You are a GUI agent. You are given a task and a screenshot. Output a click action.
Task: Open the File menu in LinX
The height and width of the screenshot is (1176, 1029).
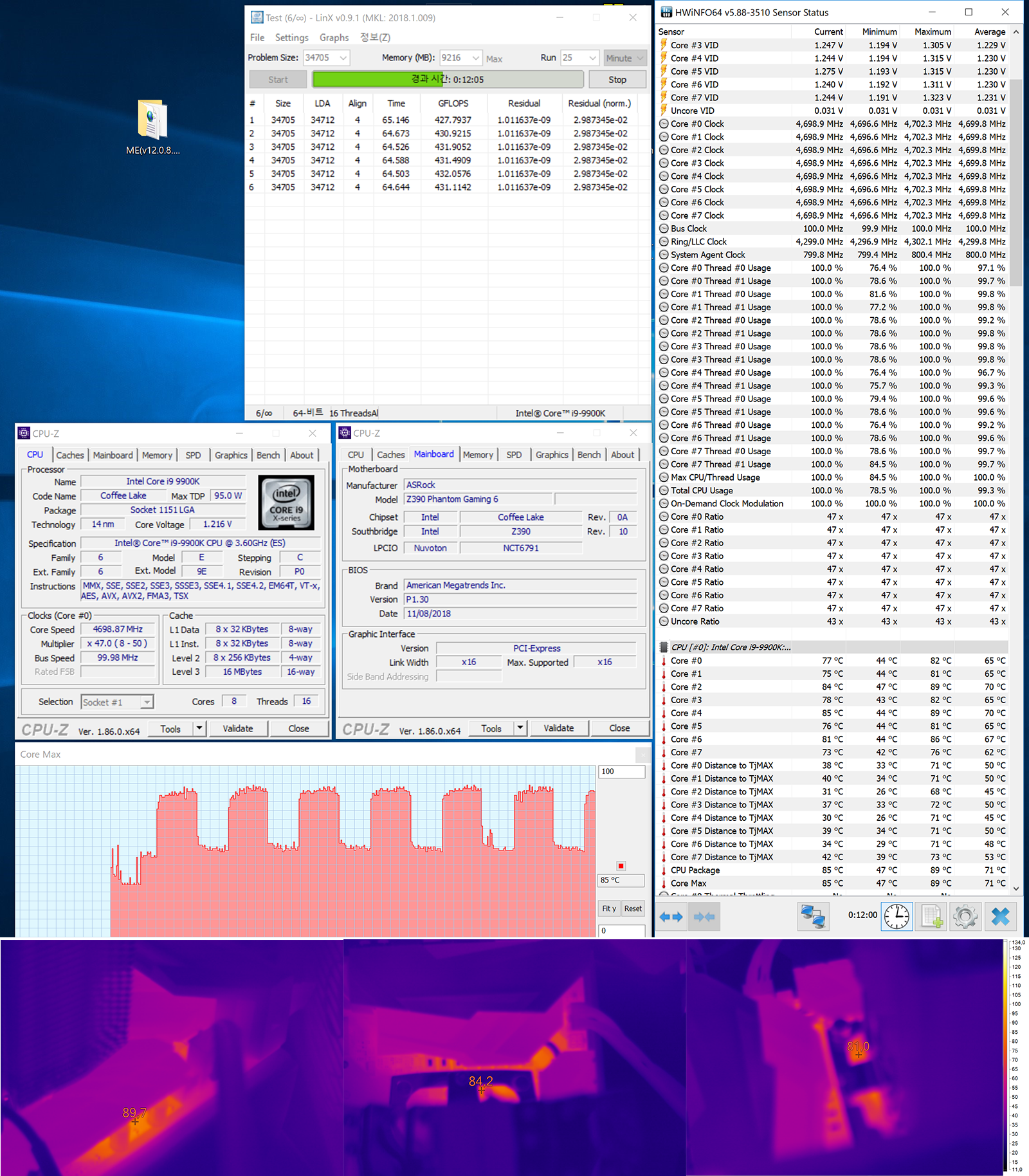(x=257, y=37)
